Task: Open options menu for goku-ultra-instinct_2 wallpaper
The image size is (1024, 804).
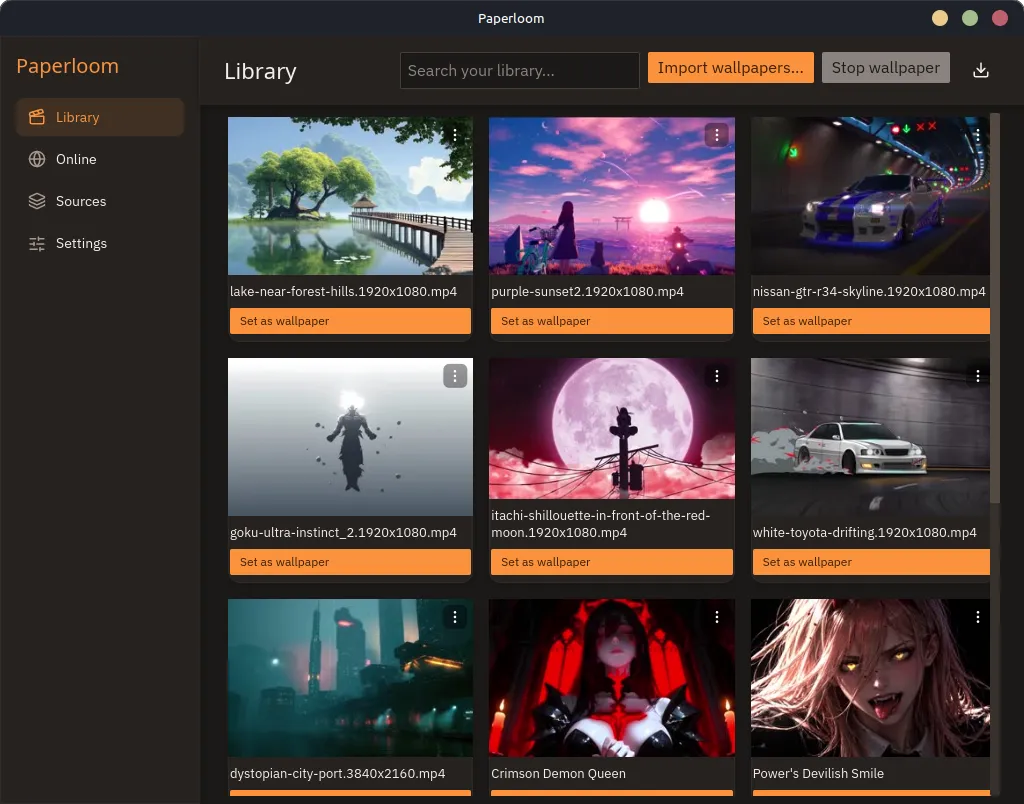Action: 455,376
